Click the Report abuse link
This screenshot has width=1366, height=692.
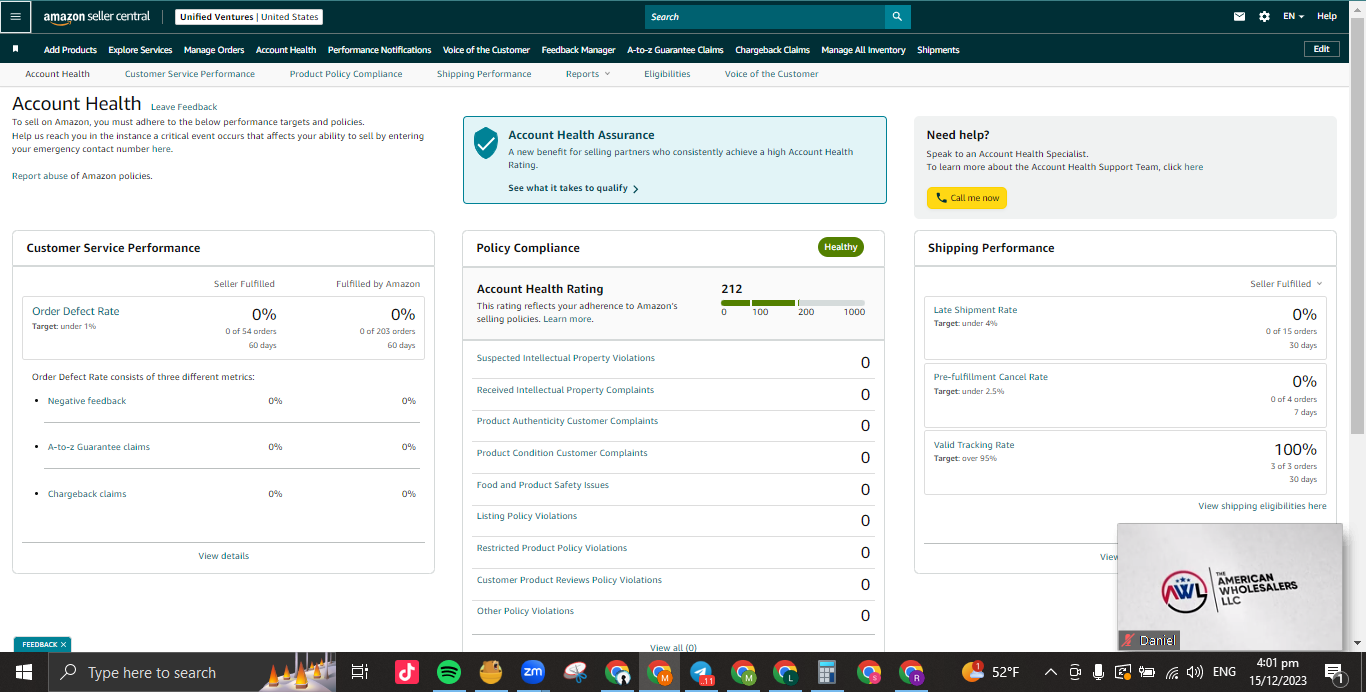tap(40, 176)
